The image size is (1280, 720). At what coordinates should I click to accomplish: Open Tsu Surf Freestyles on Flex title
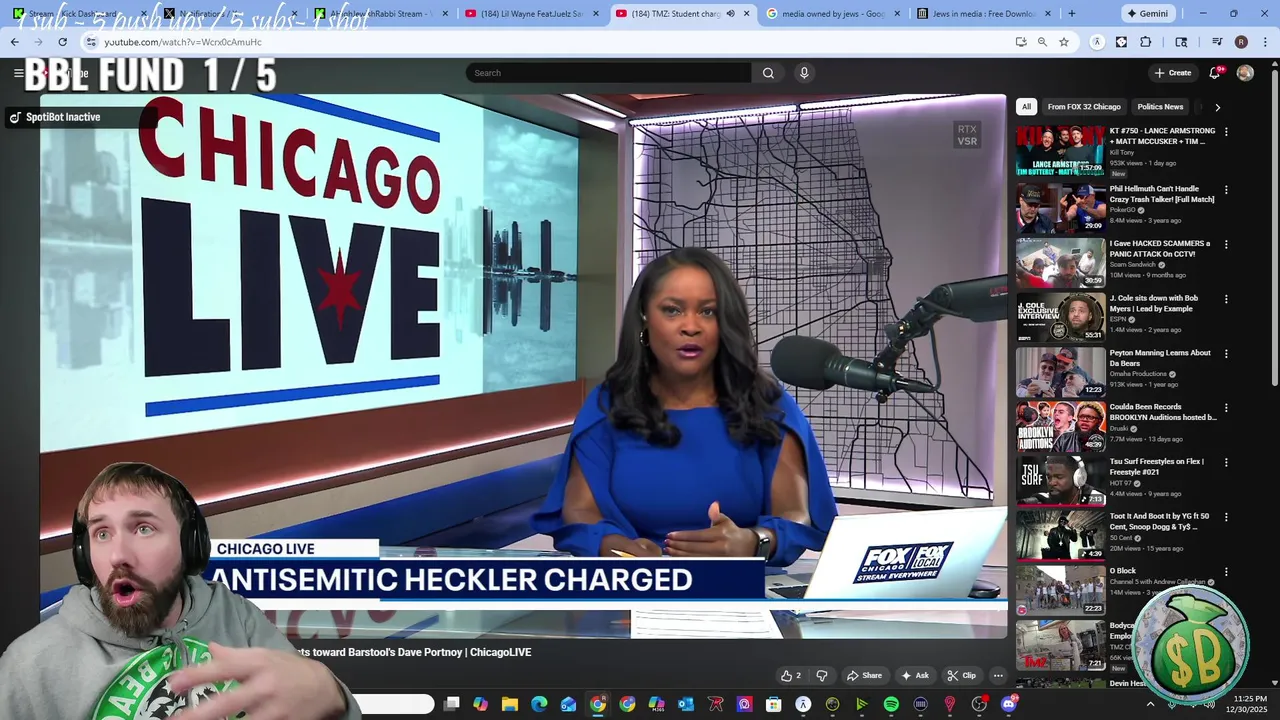coord(1156,467)
